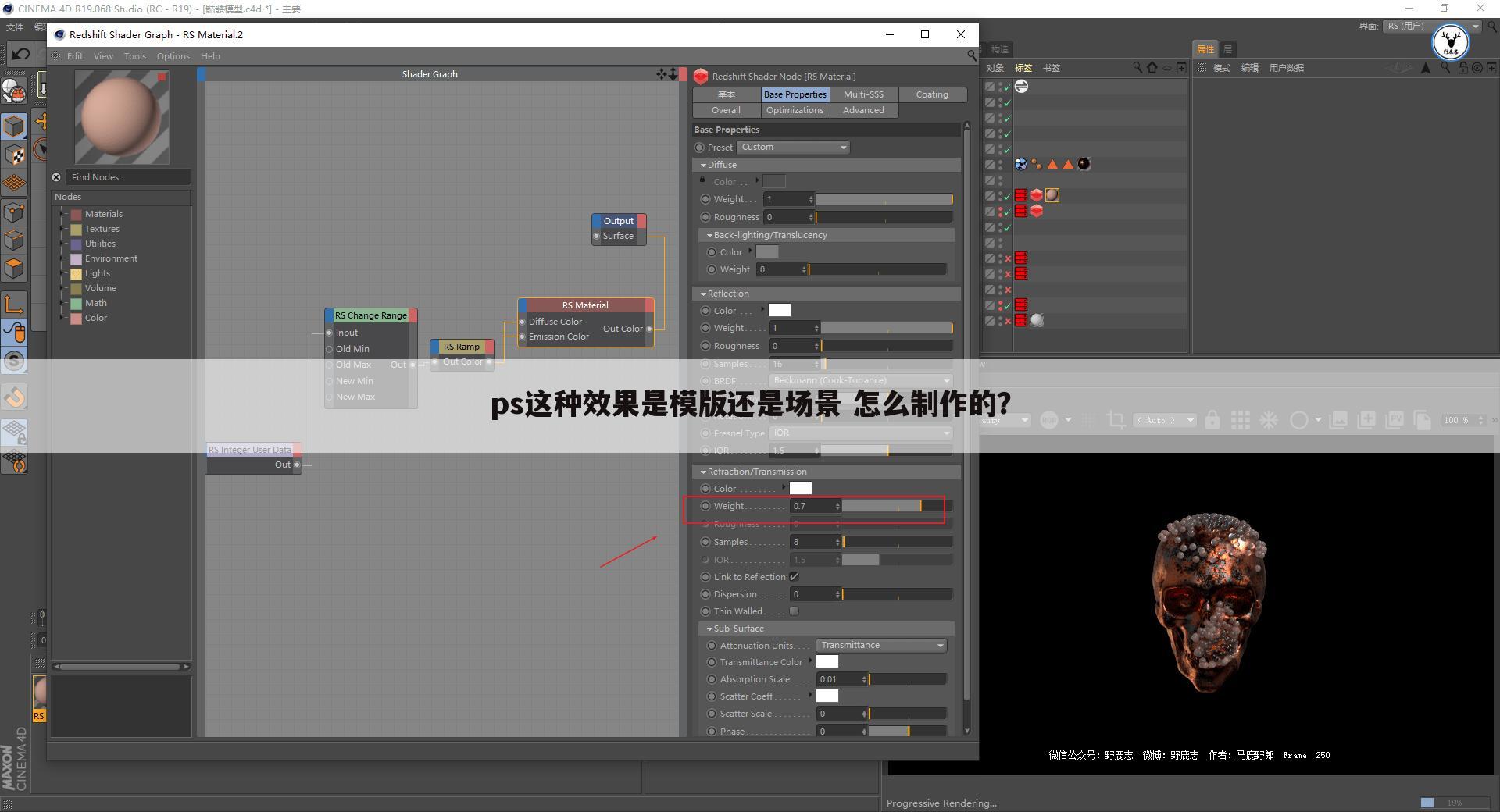The width and height of the screenshot is (1500, 812).
Task: Expand the Materials node category
Action: pos(62,214)
